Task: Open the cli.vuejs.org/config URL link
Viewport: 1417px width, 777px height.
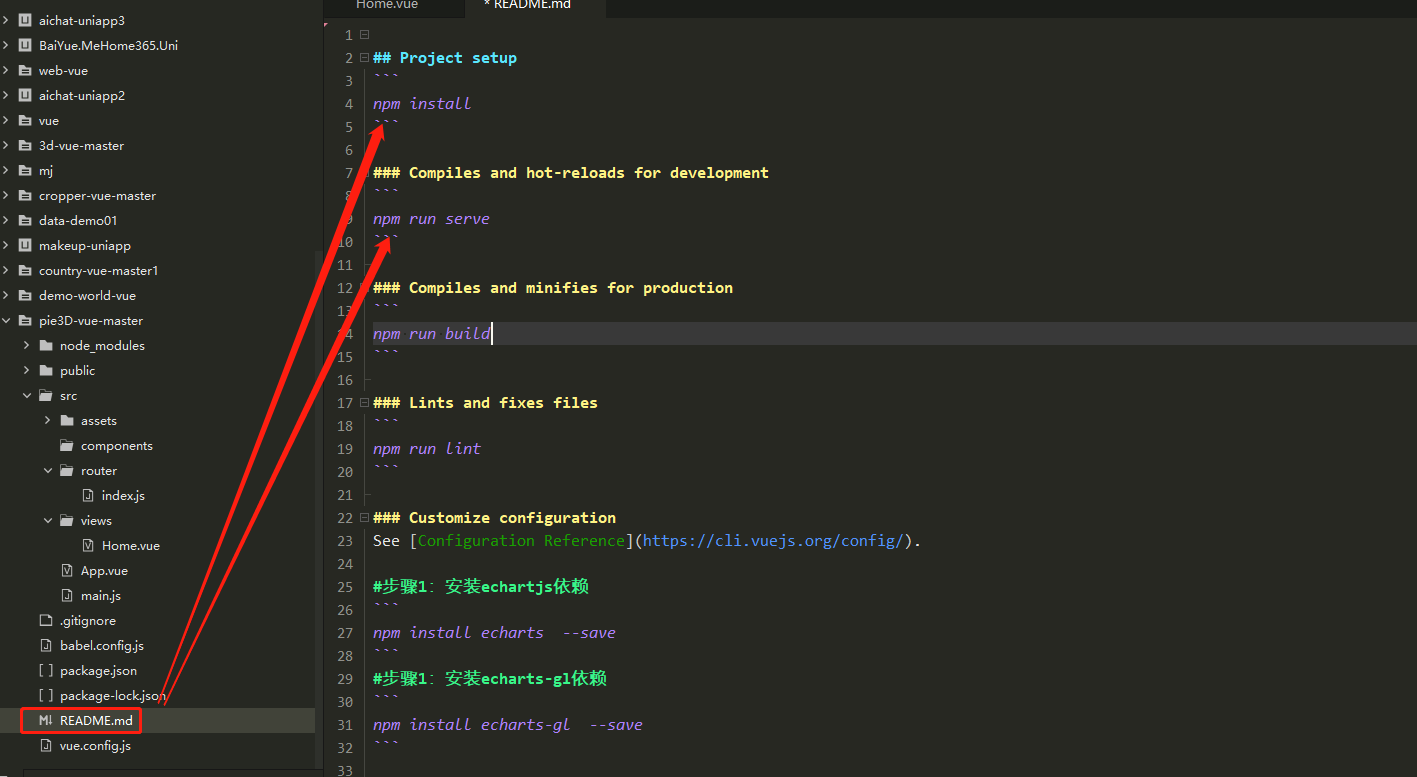Action: tap(774, 541)
